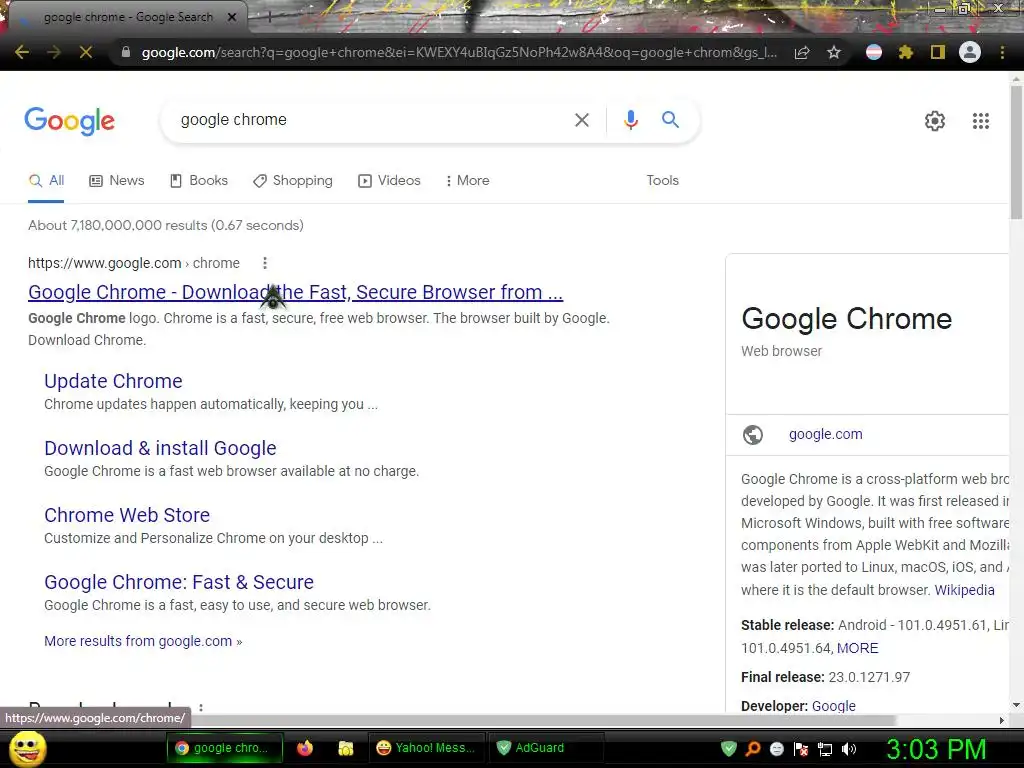Open the Update Chrome link
Image resolution: width=1024 pixels, height=768 pixels.
113,381
